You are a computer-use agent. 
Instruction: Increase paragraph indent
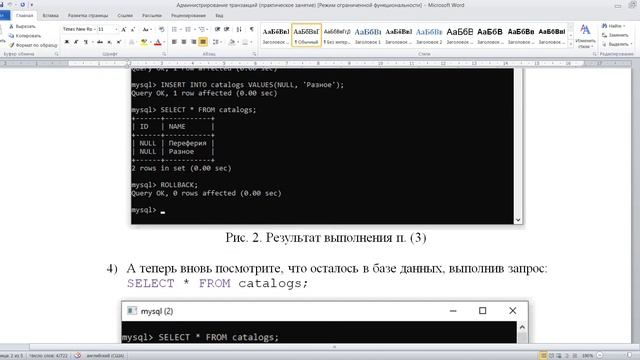point(227,29)
